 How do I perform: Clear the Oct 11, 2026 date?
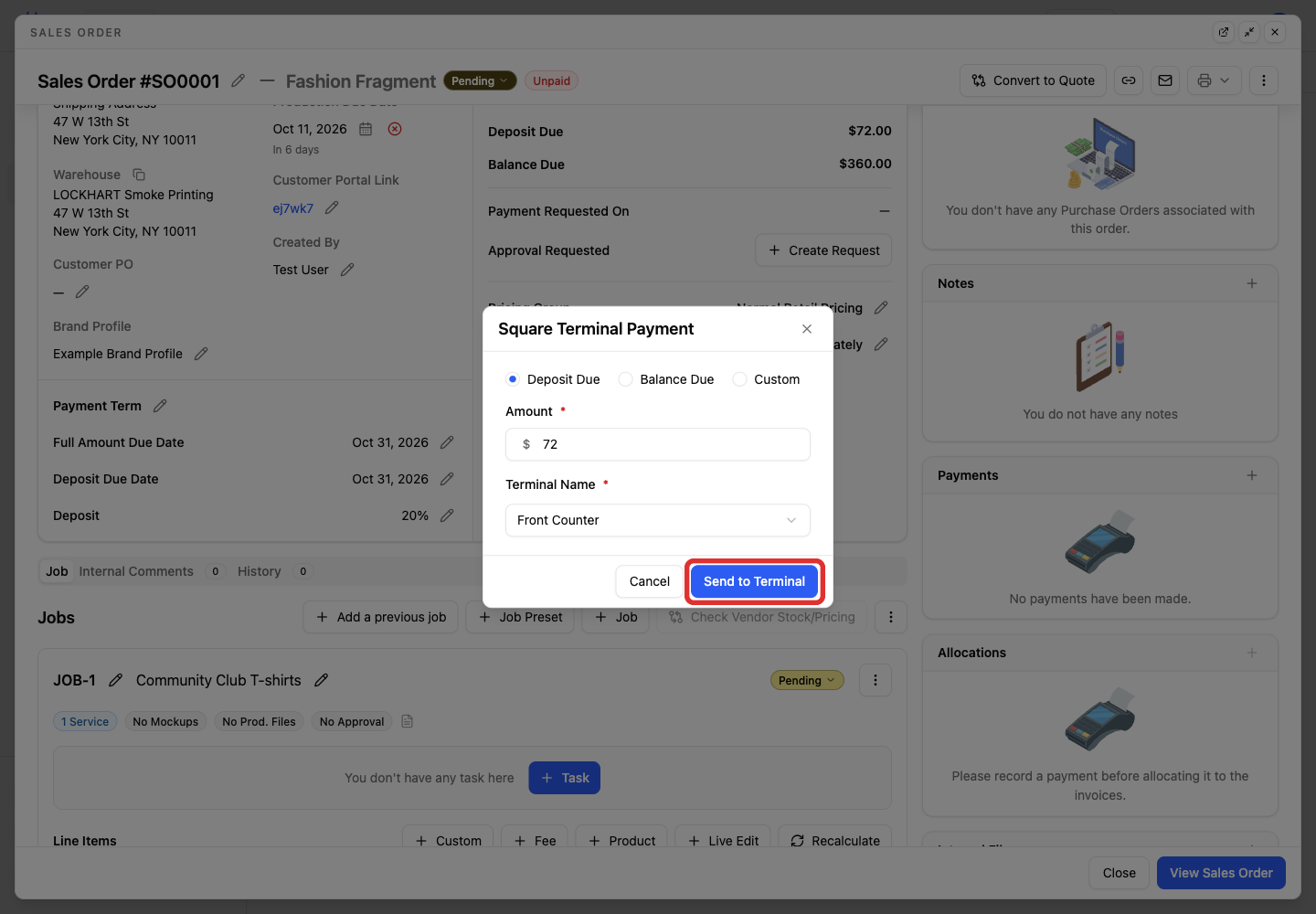pos(395,129)
